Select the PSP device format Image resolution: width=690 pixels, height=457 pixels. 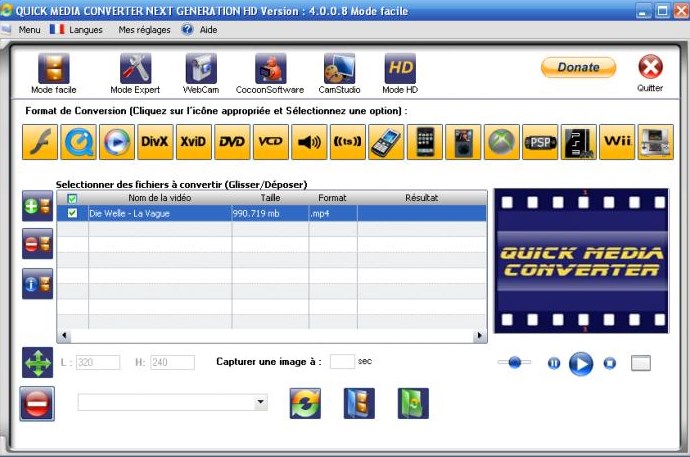pos(540,142)
